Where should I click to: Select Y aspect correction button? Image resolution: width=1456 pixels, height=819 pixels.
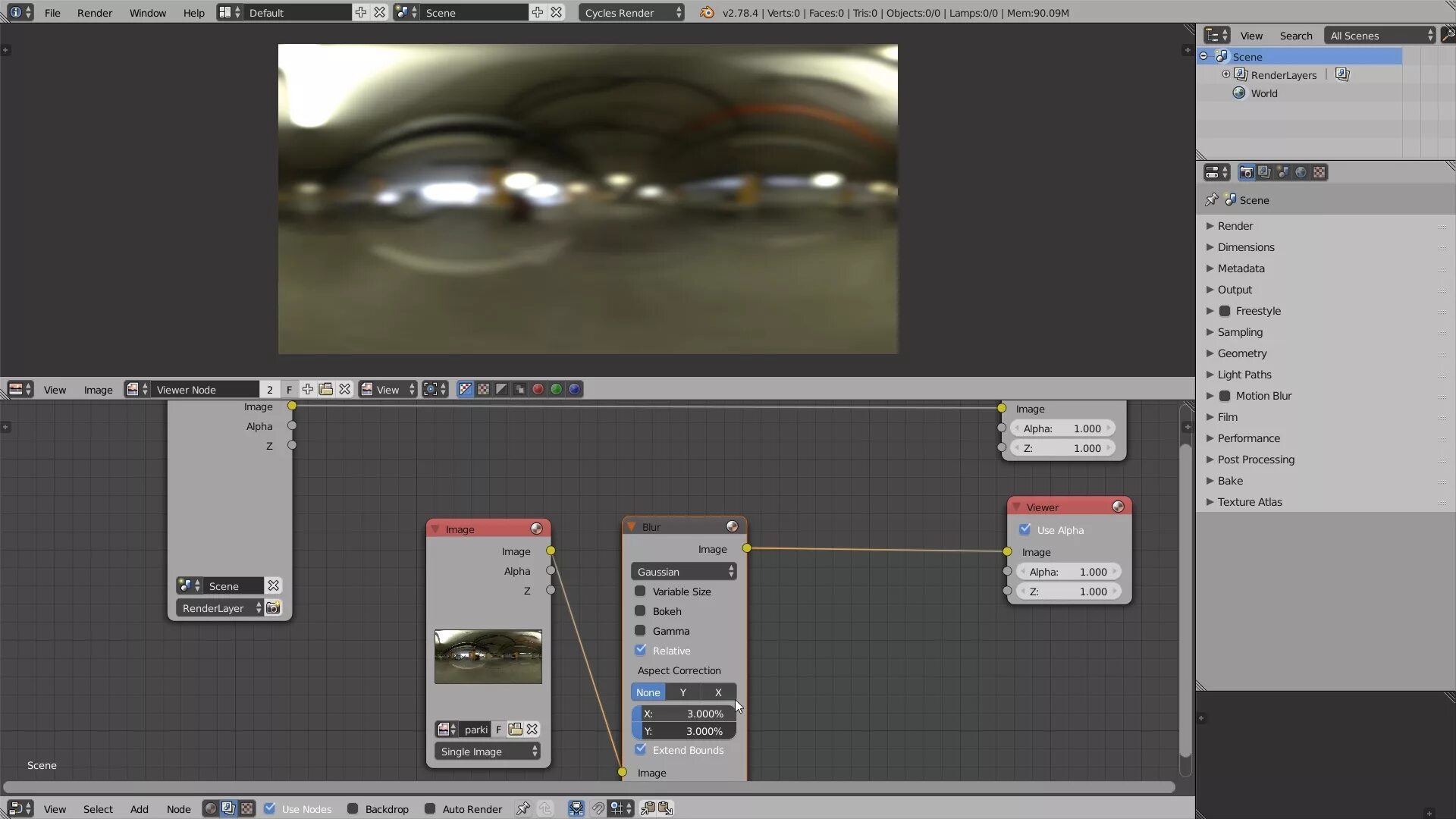tap(682, 692)
